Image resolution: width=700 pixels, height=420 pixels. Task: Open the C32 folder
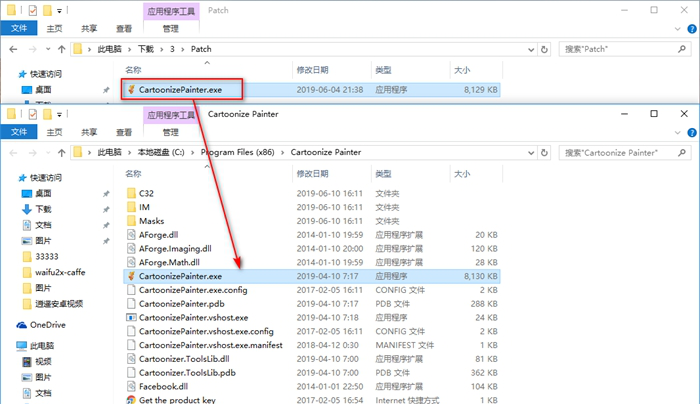click(146, 192)
